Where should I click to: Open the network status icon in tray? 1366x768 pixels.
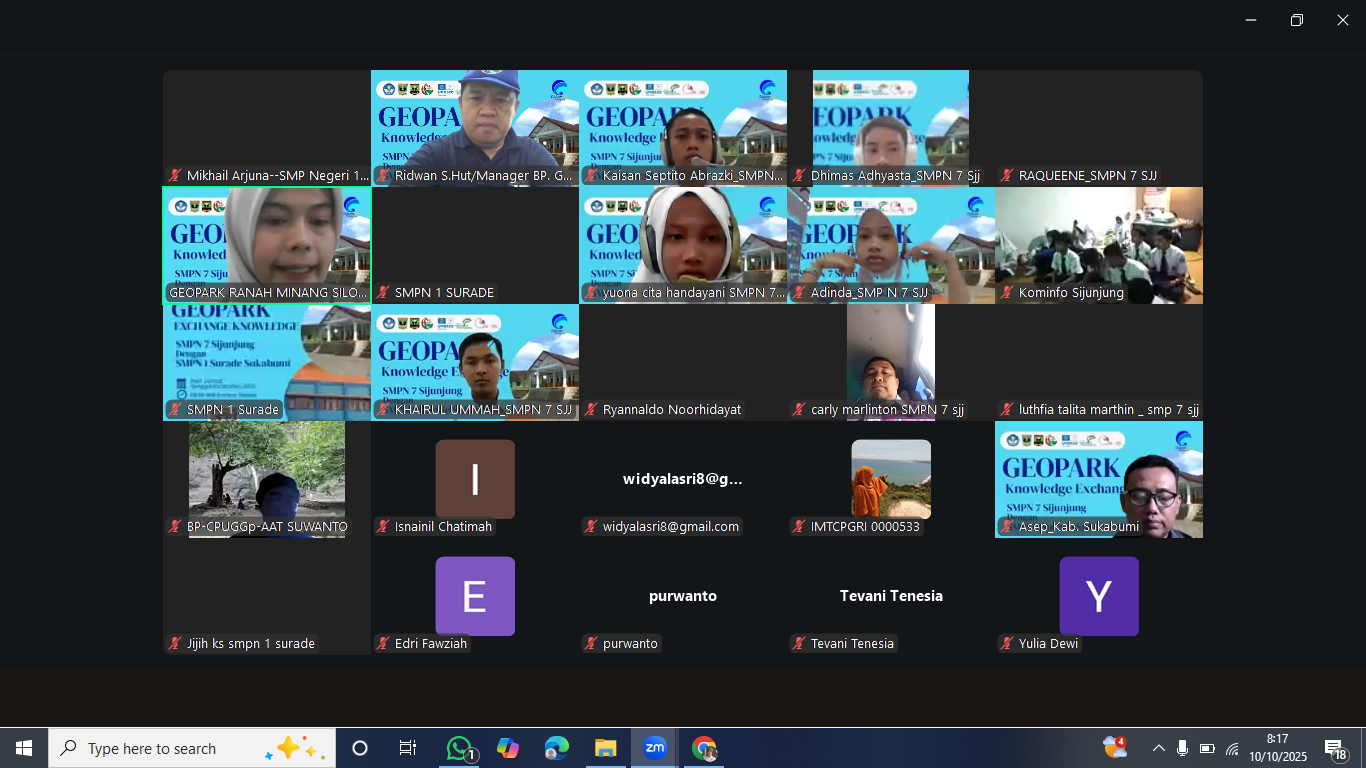(1232, 748)
